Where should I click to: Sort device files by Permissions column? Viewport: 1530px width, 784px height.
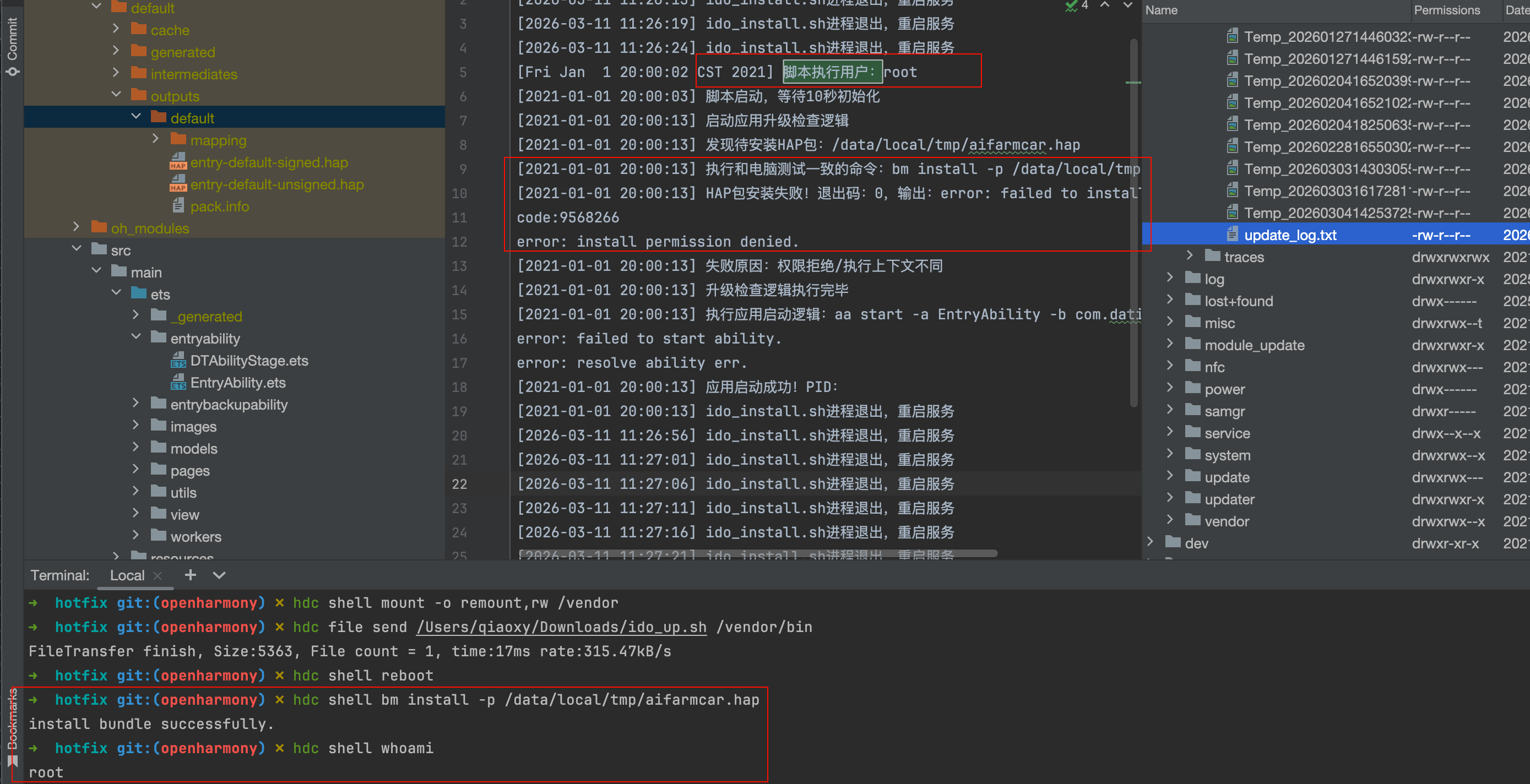(1446, 10)
